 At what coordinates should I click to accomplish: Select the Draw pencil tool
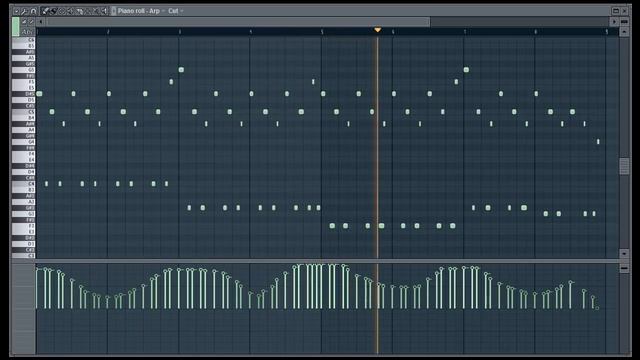pyautogui.click(x=45, y=11)
